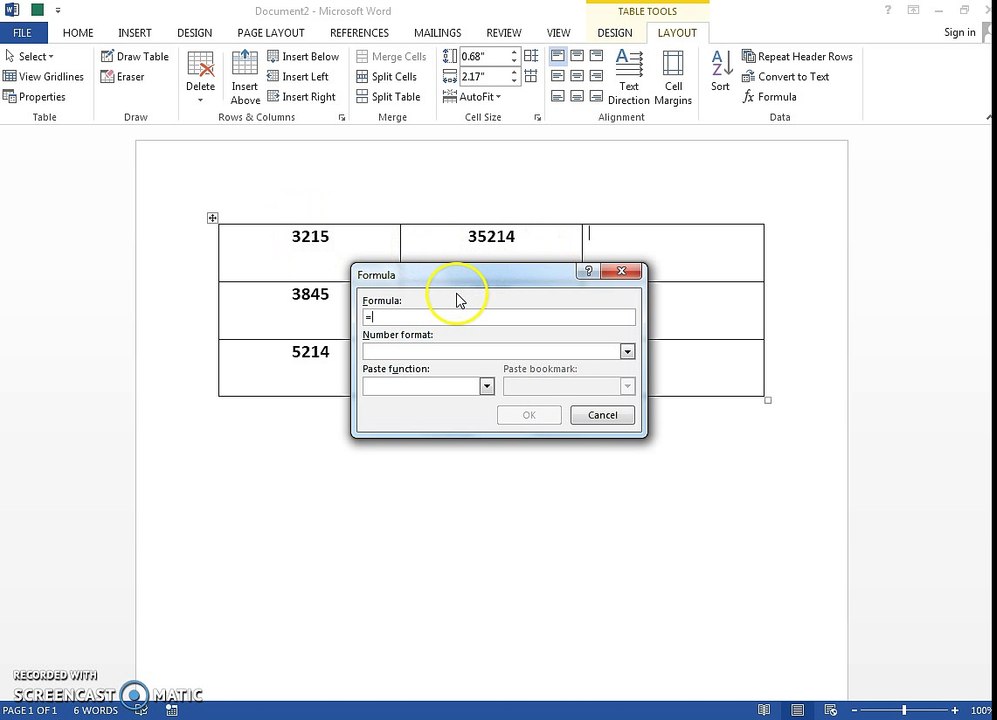
Task: Click the Draw Table tool
Action: [135, 57]
